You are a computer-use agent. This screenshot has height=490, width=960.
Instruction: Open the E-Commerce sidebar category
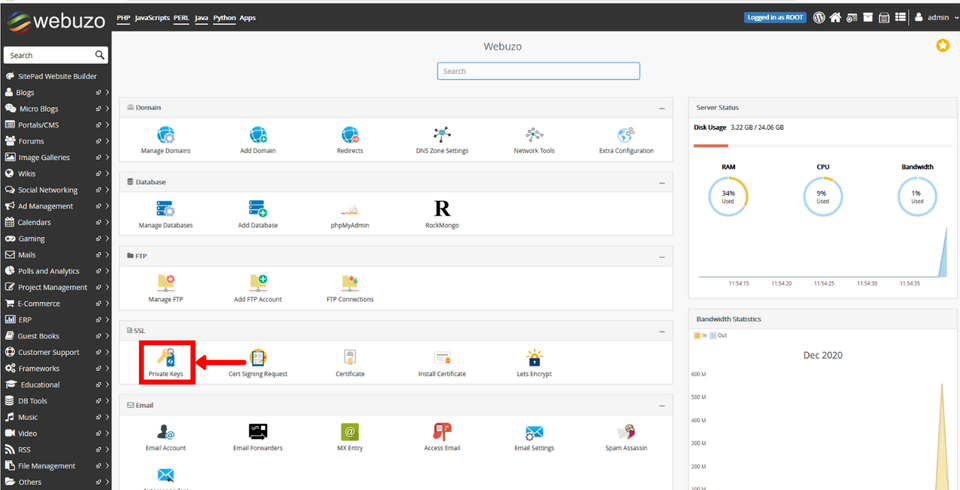tap(38, 303)
